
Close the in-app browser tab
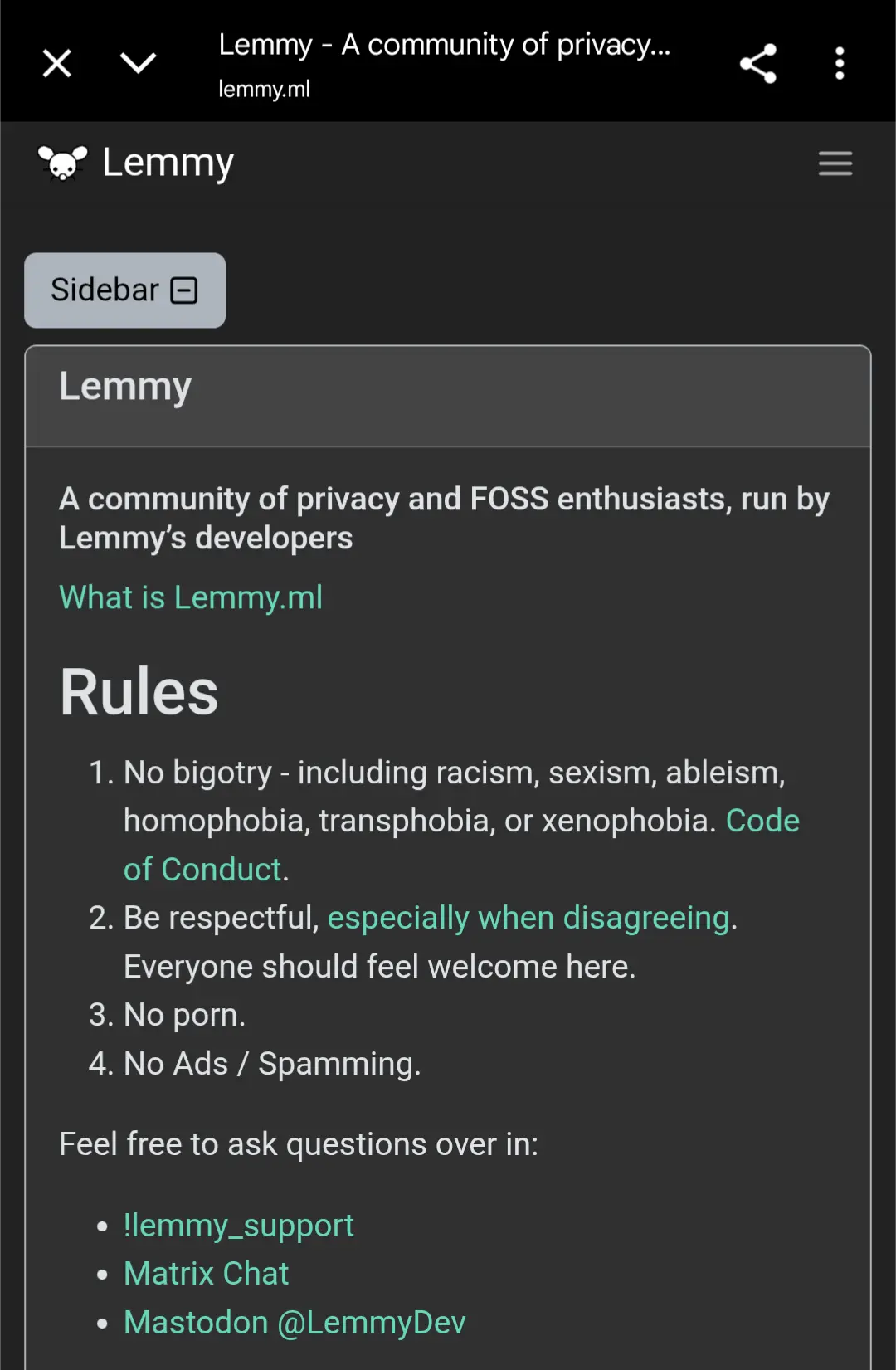(56, 63)
